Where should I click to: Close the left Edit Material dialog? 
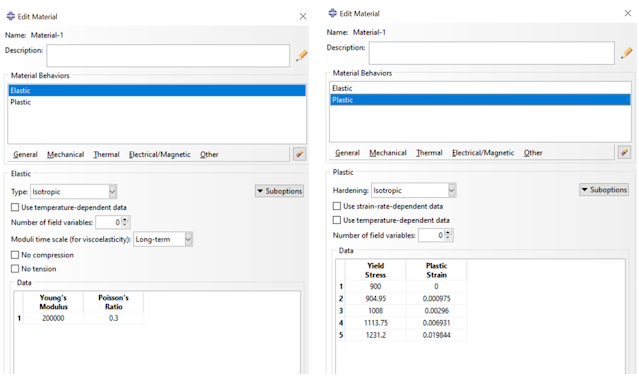303,16
